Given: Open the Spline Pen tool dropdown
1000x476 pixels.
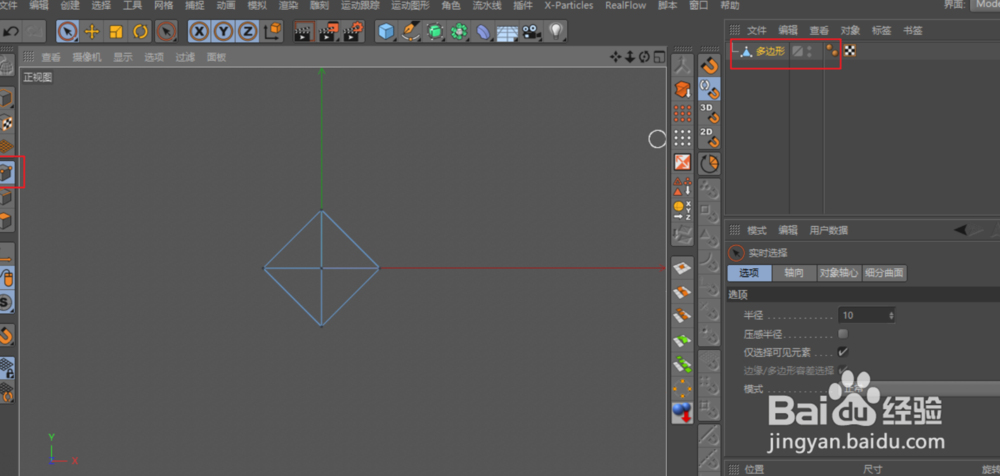Looking at the screenshot, I should 411,31.
